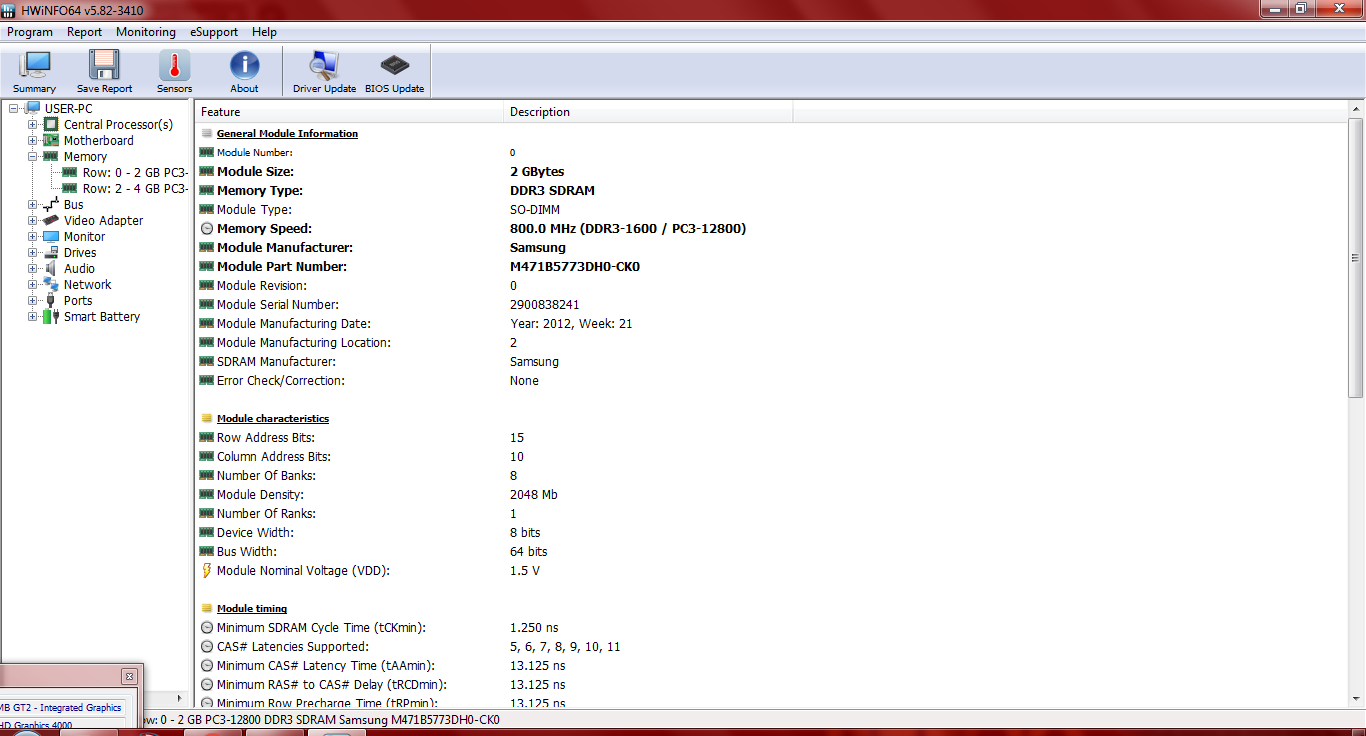Launch Driver Update from the toolbar
Image resolution: width=1366 pixels, height=736 pixels.
324,71
